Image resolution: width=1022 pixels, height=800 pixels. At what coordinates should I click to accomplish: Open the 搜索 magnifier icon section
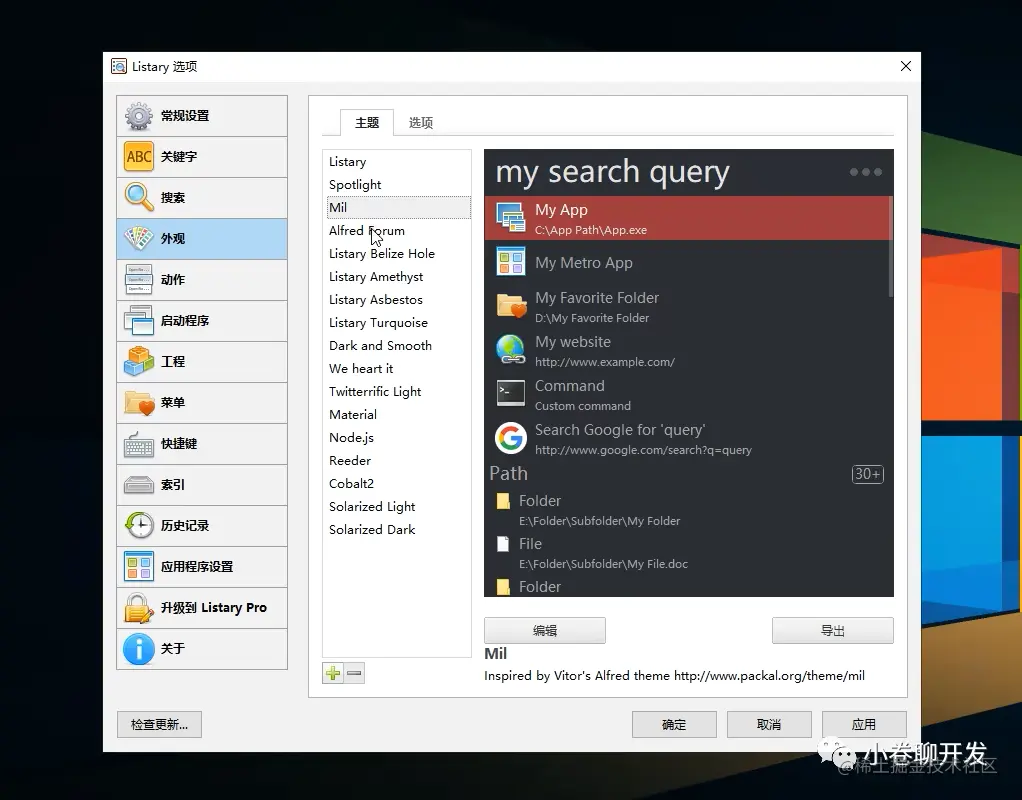pyautogui.click(x=138, y=198)
